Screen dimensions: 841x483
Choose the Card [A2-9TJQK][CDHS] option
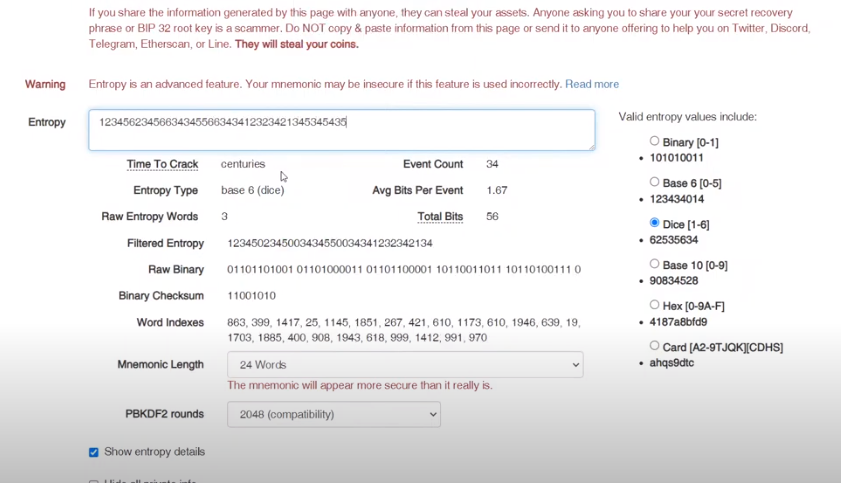[x=655, y=346]
